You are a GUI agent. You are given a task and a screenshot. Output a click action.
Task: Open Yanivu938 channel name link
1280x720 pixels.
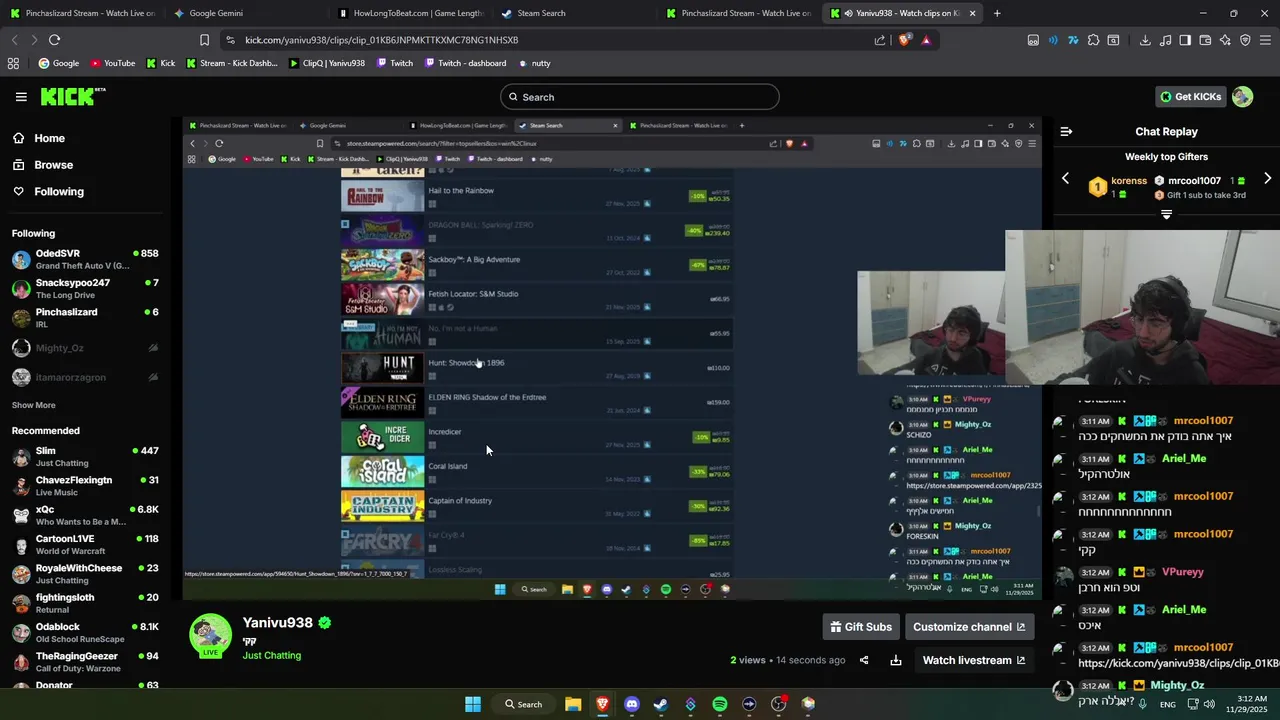point(278,622)
